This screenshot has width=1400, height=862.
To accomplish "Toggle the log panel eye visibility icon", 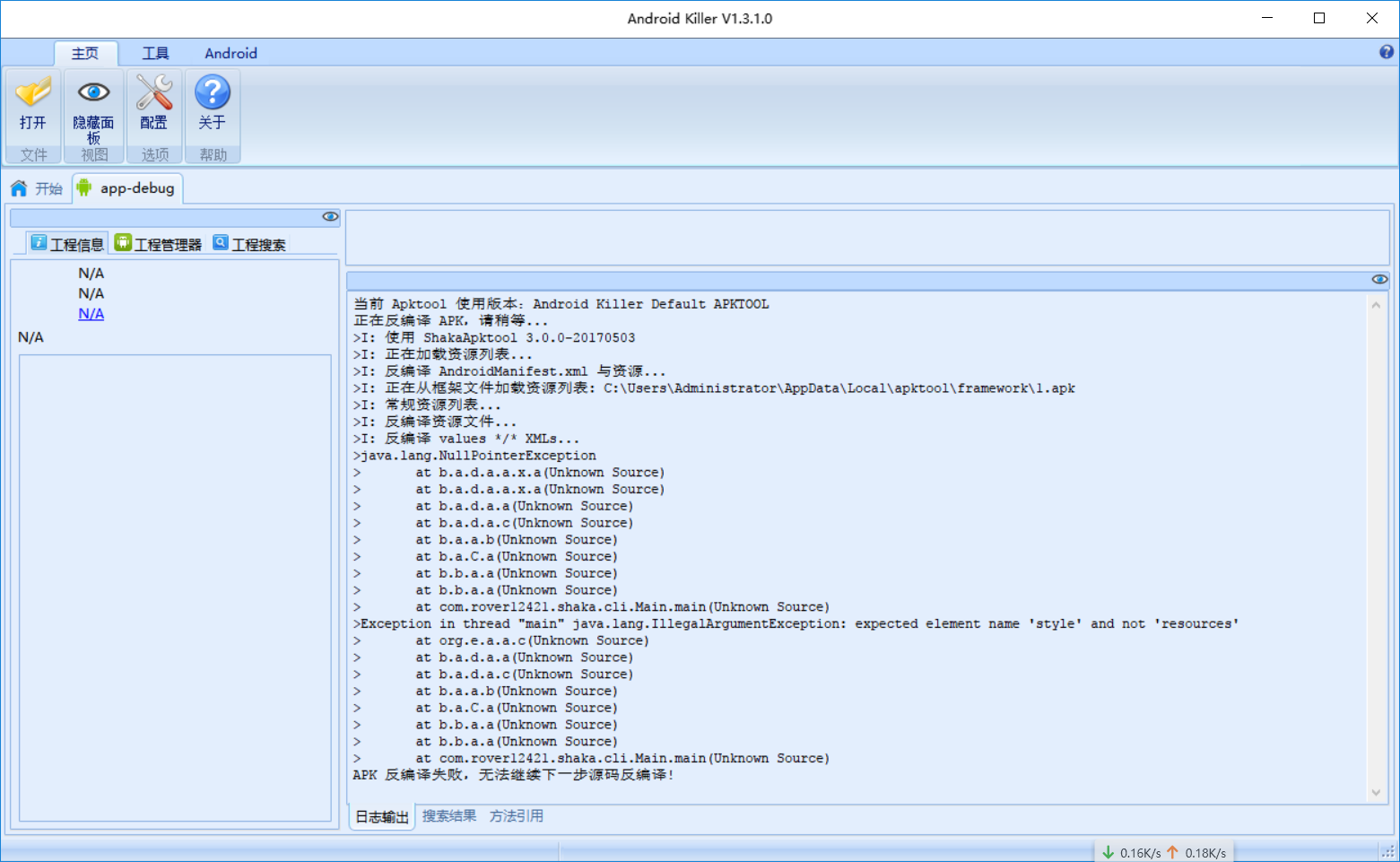I will pyautogui.click(x=1378, y=279).
